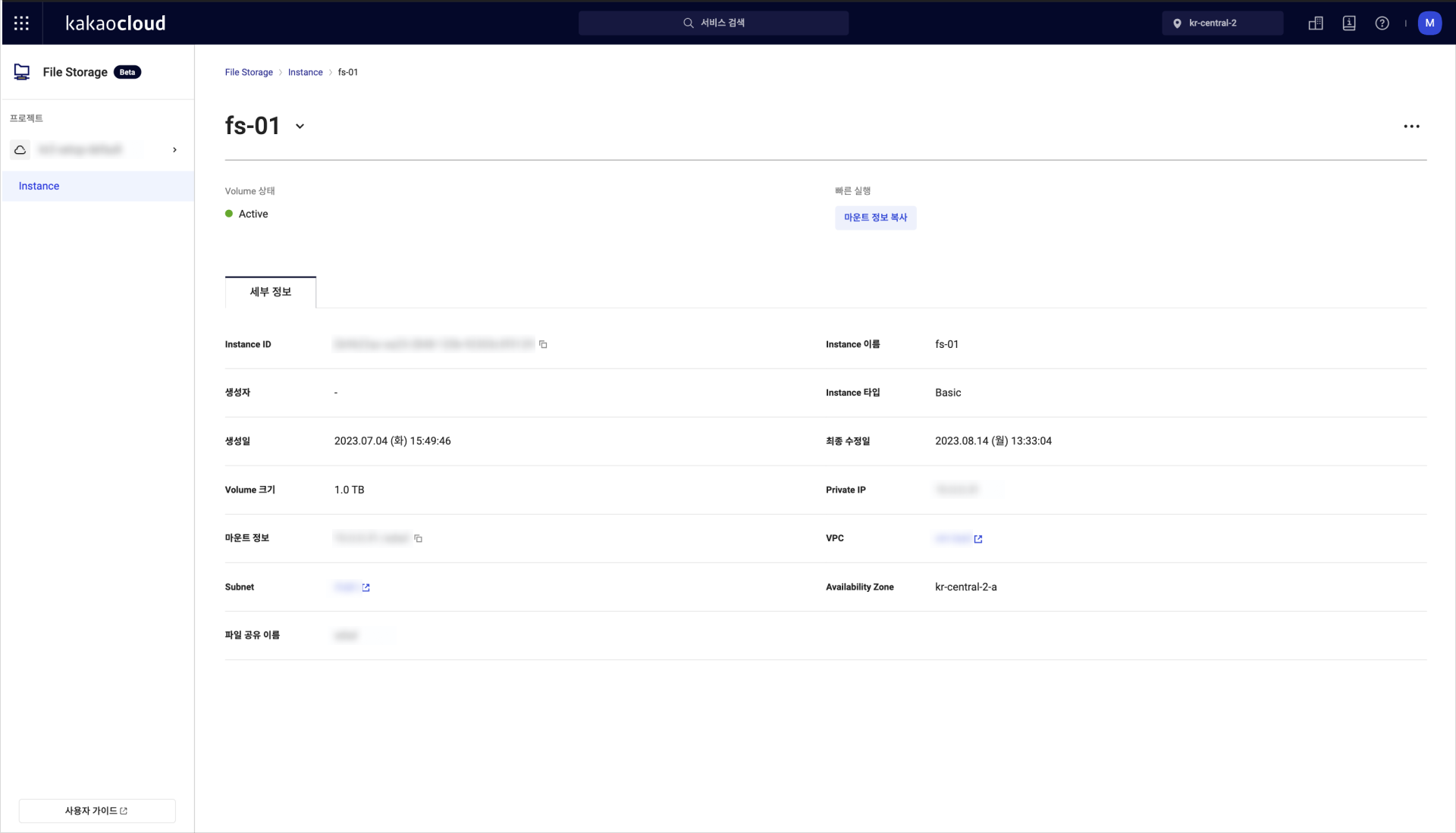The width and height of the screenshot is (1456, 833).
Task: Open the user guide link at sidebar bottom
Action: pos(97,810)
